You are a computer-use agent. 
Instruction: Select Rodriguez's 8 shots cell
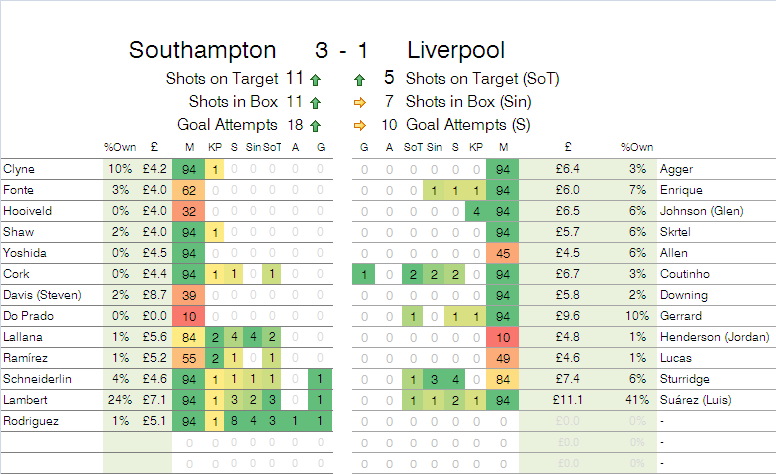pyautogui.click(x=234, y=421)
